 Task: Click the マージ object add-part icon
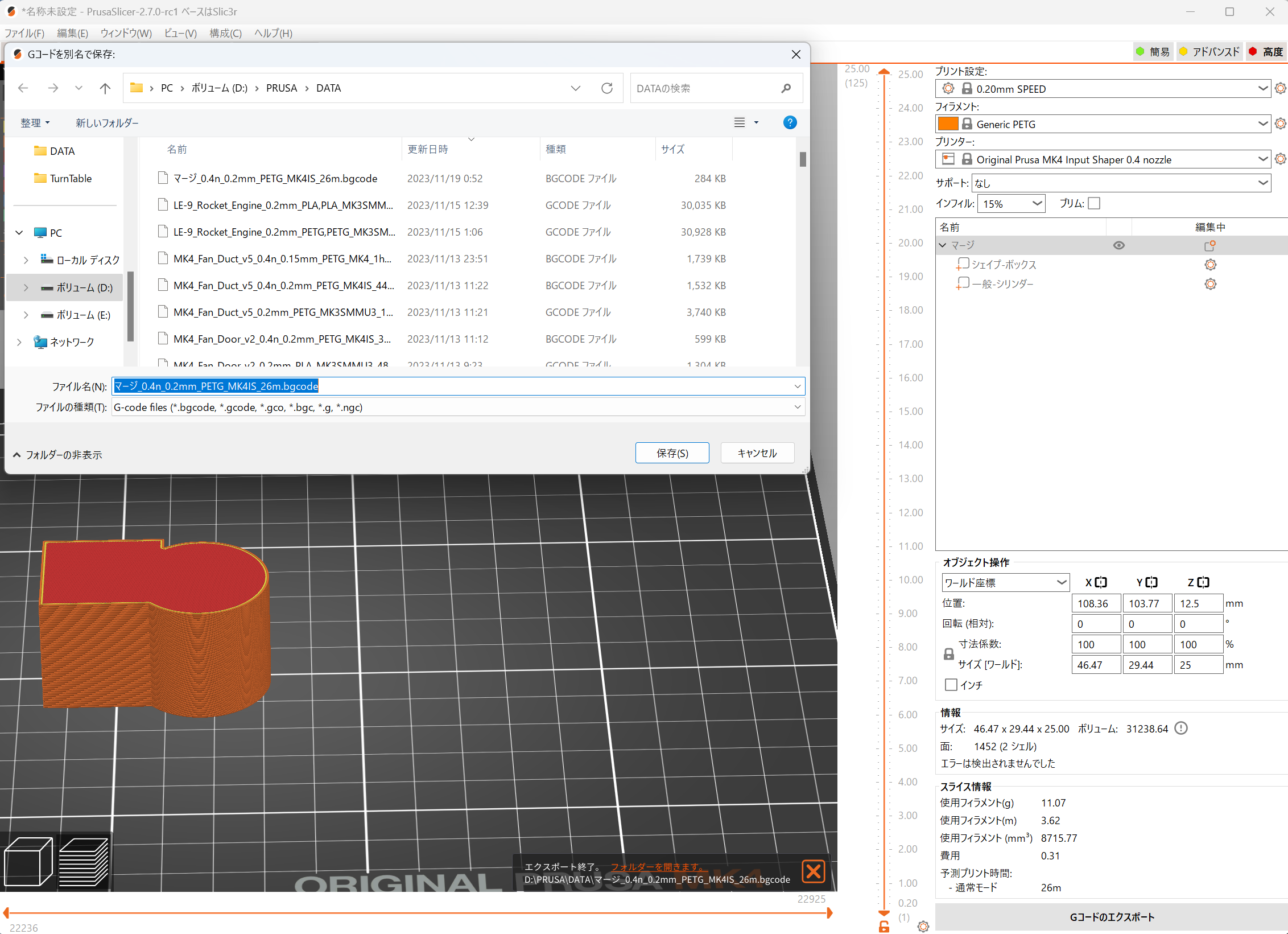[1209, 245]
